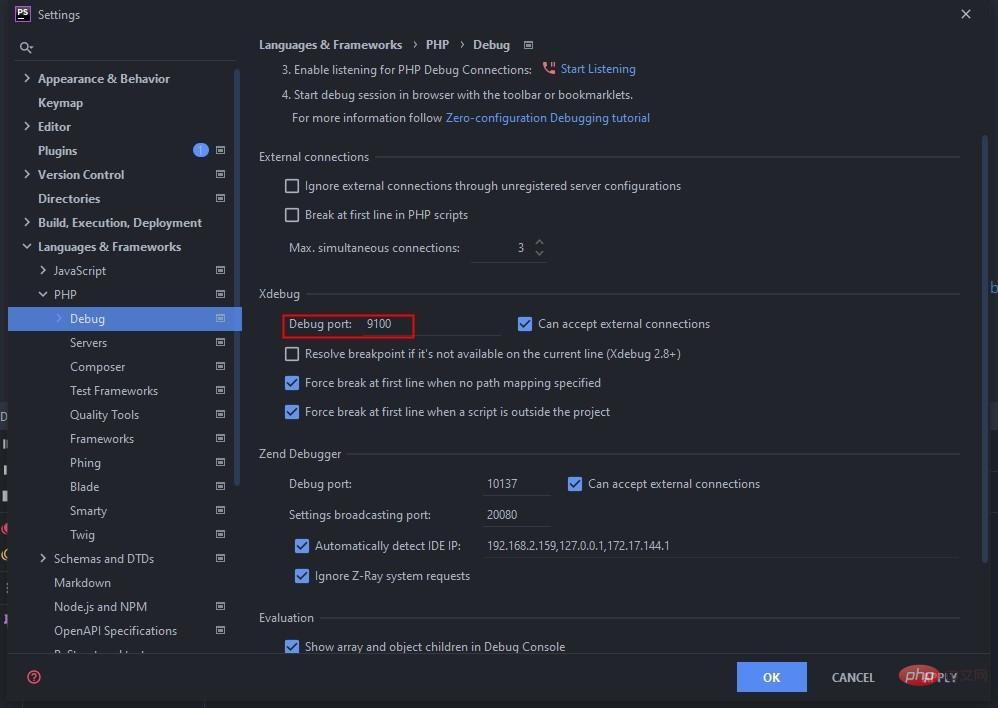This screenshot has height=708, width=998.
Task: Enable Ignore external connections through unregistered servers
Action: (x=292, y=186)
